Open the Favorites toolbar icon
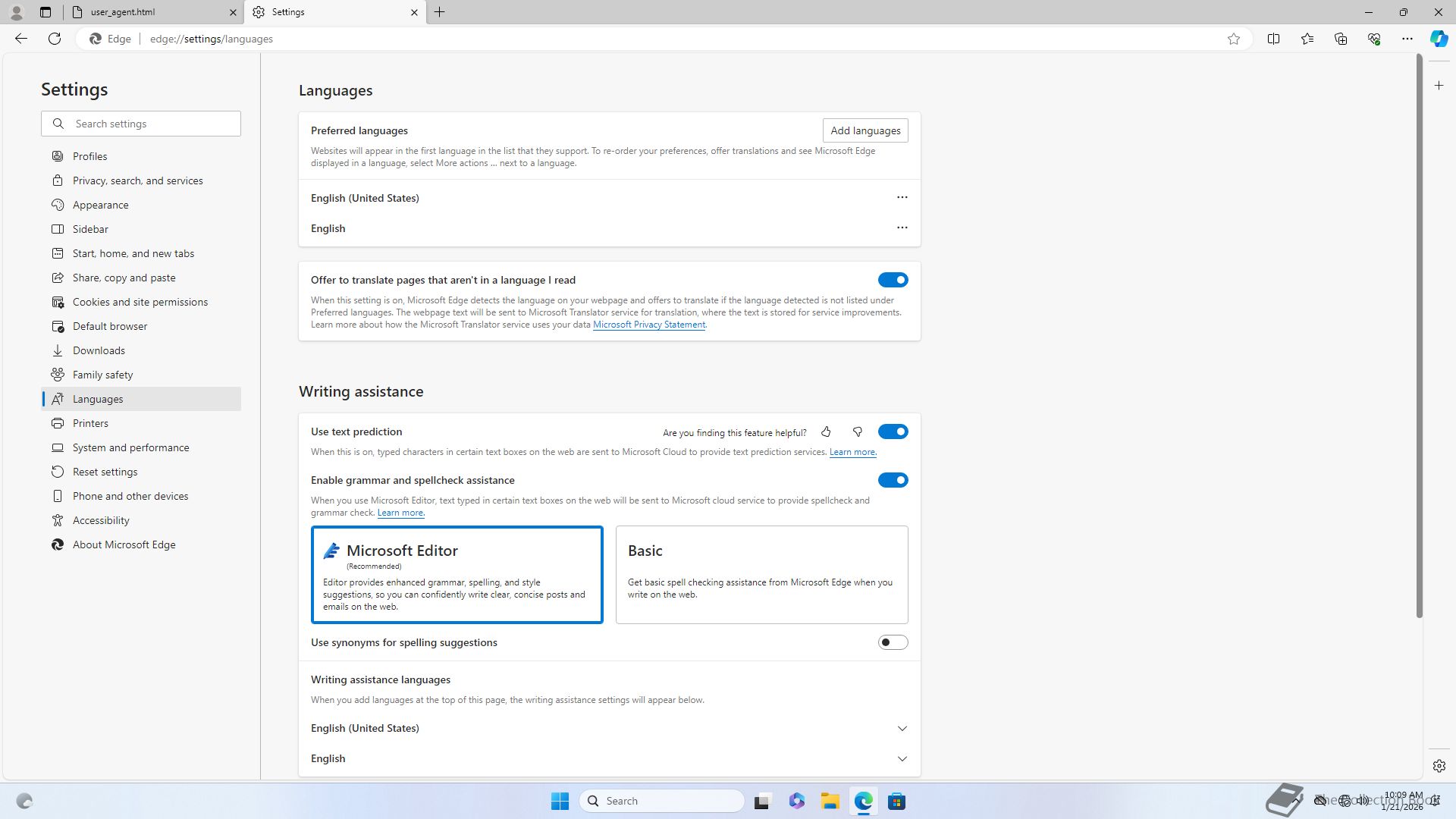 tap(1307, 39)
